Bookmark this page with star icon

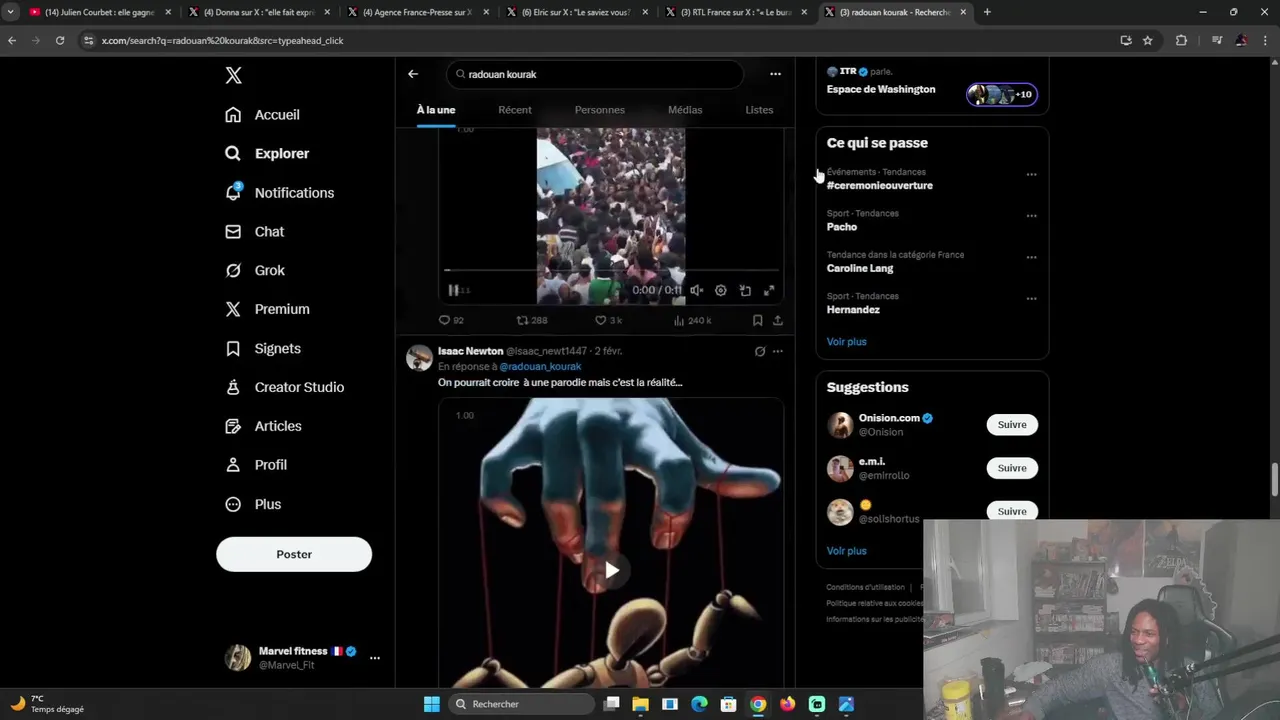click(x=1147, y=40)
